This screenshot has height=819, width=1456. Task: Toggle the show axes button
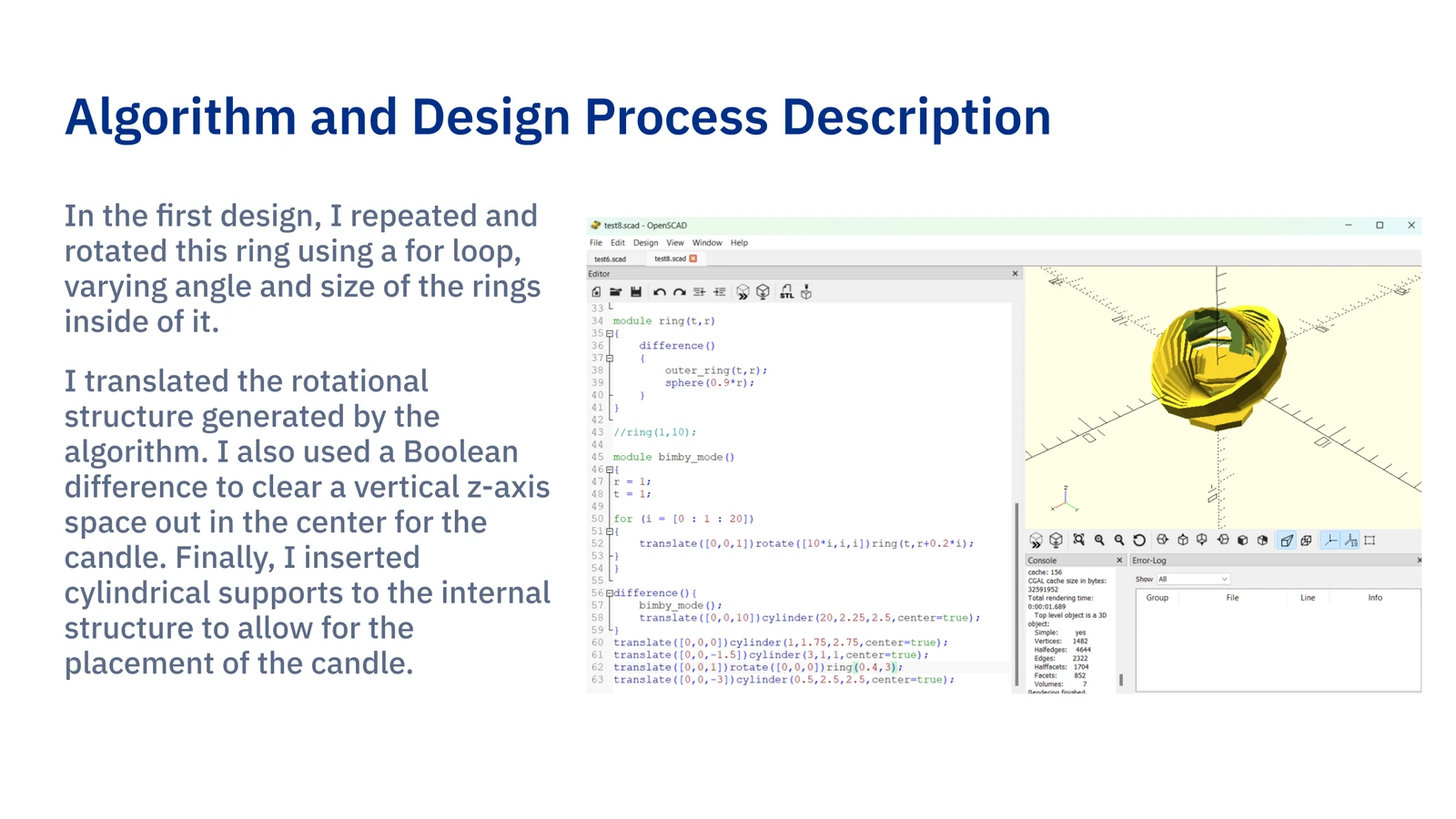pyautogui.click(x=1330, y=540)
